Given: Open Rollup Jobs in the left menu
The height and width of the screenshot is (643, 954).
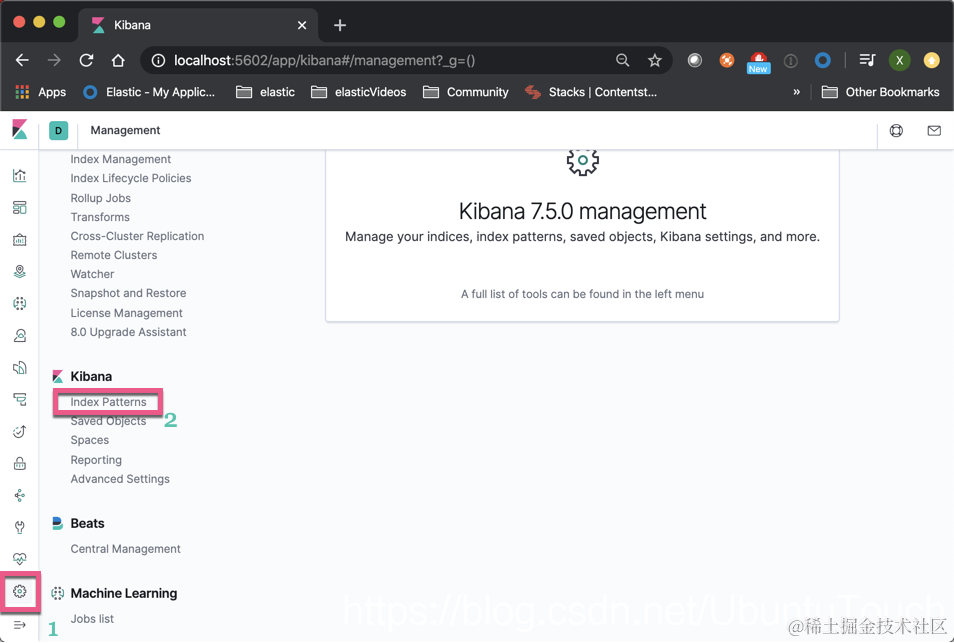Looking at the screenshot, I should click(100, 198).
